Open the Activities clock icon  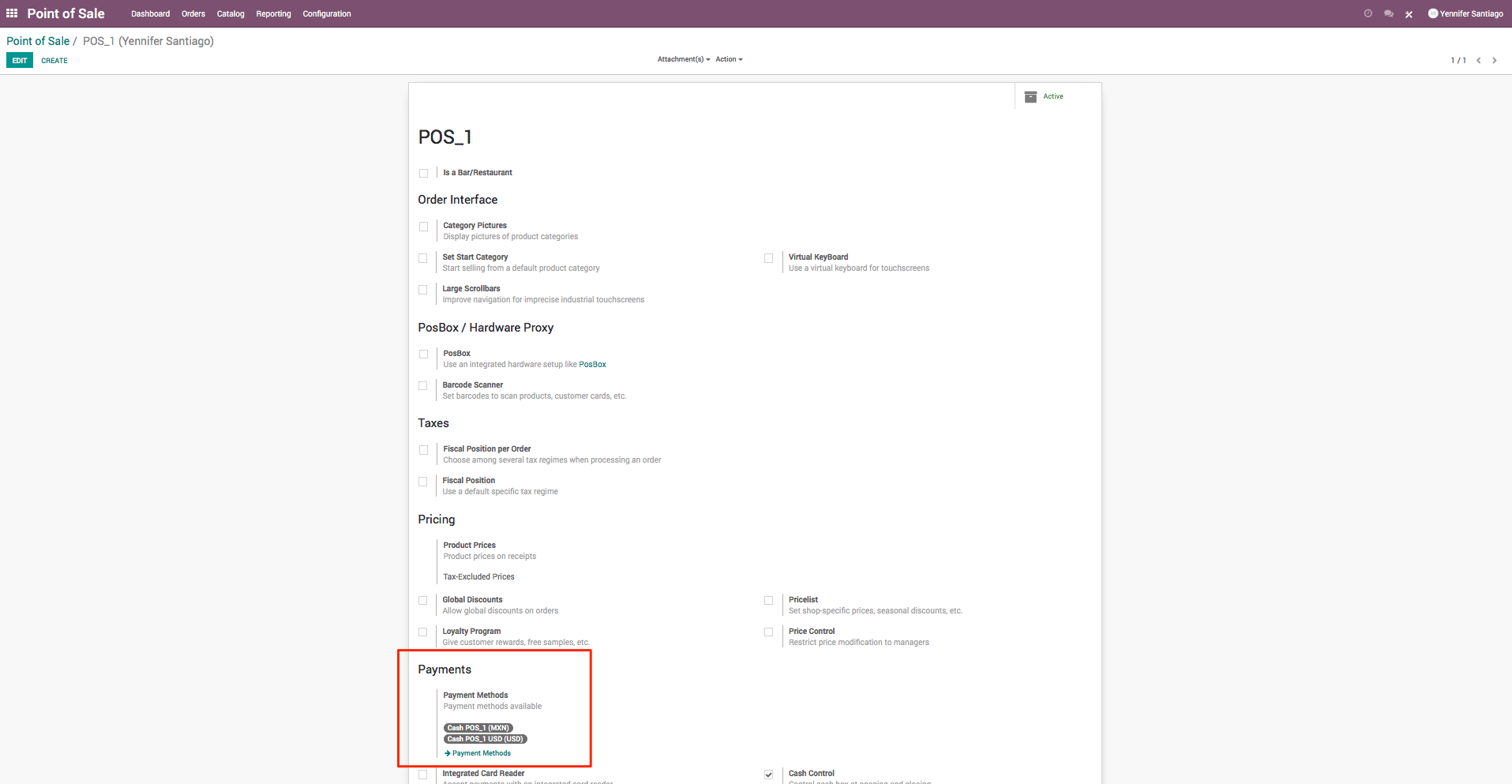tap(1368, 13)
